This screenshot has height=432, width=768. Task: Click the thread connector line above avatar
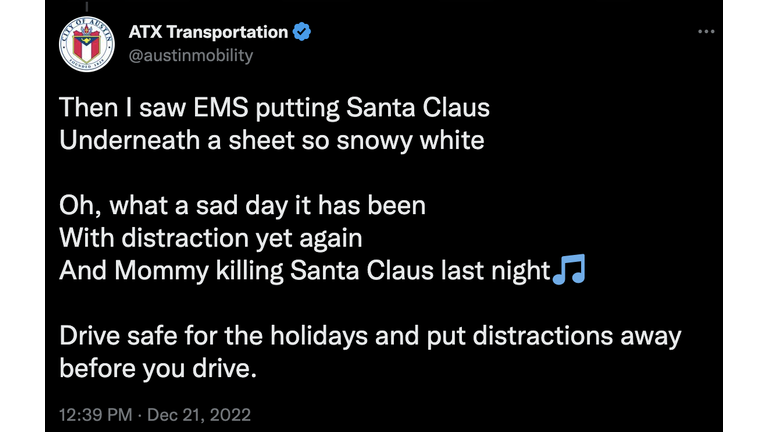[87, 6]
